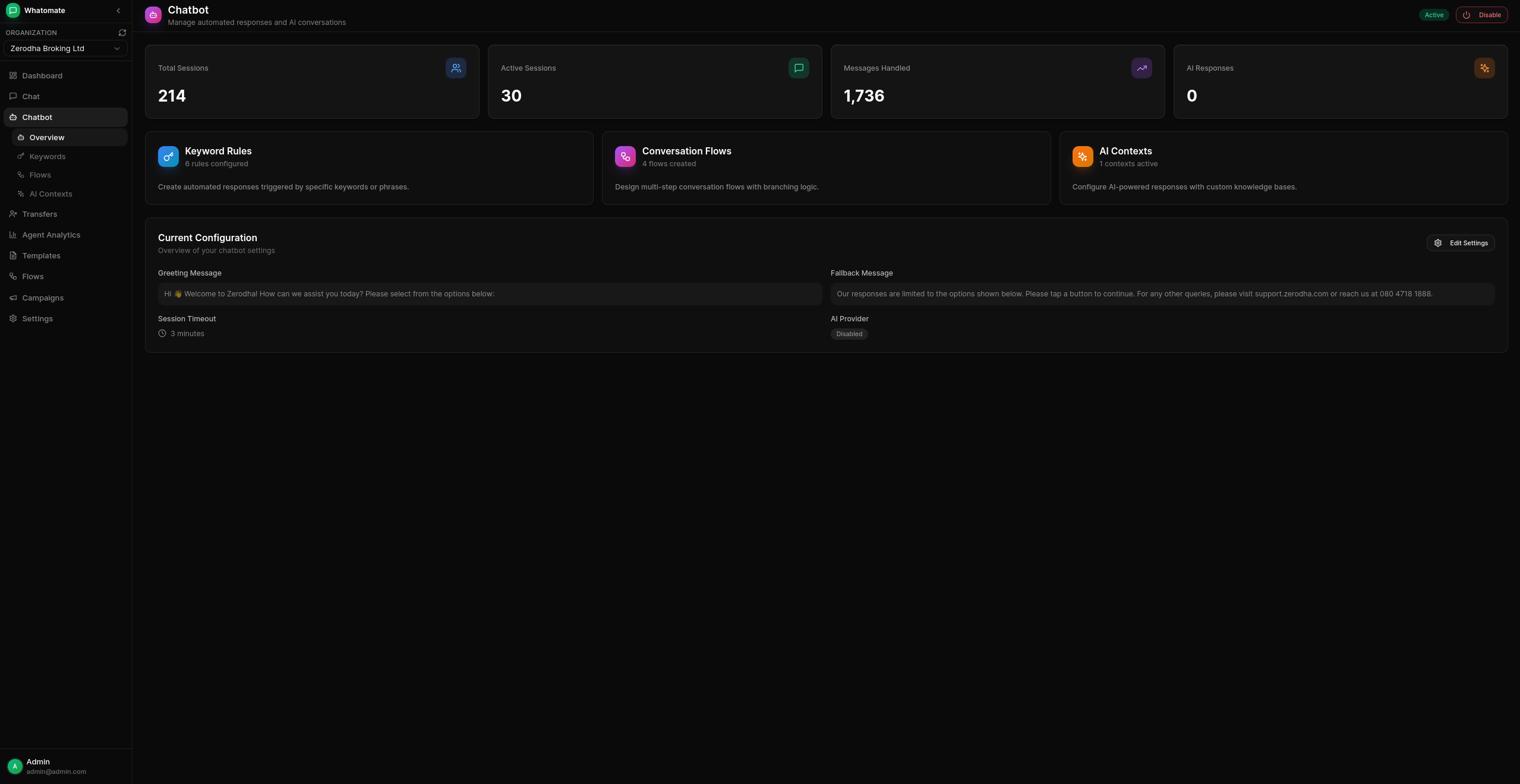The image size is (1520, 784).
Task: Click the Whatomate app logo icon
Action: (x=12, y=10)
